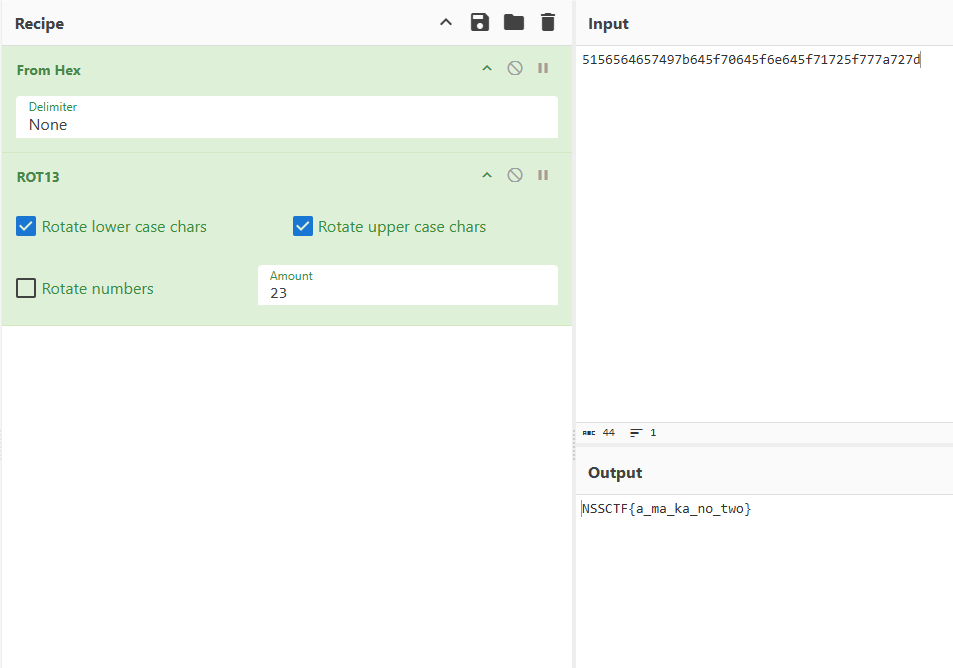
Task: Open the Delimiter dropdown
Action: click(286, 117)
